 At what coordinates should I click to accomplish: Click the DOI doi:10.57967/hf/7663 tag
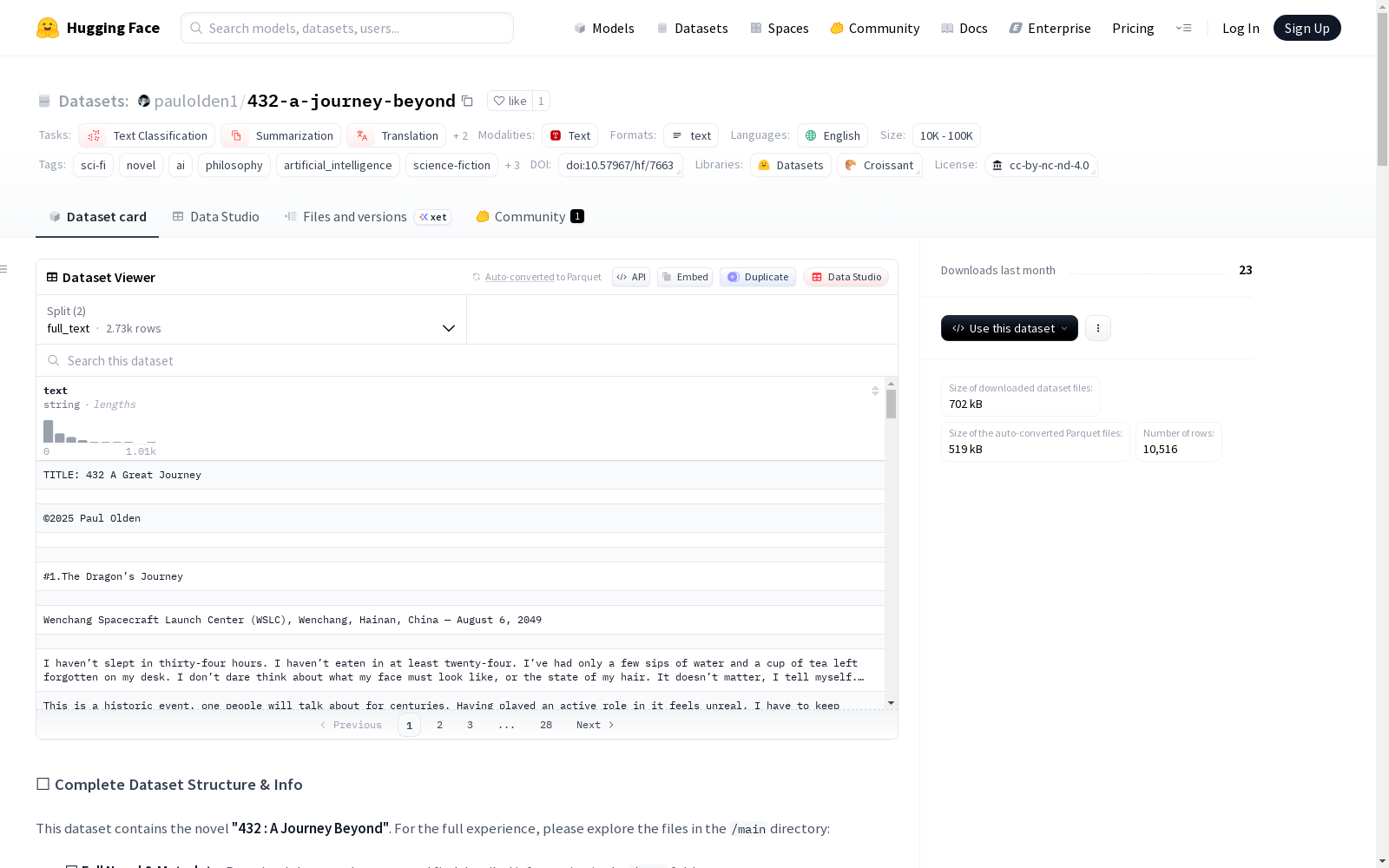click(x=620, y=165)
